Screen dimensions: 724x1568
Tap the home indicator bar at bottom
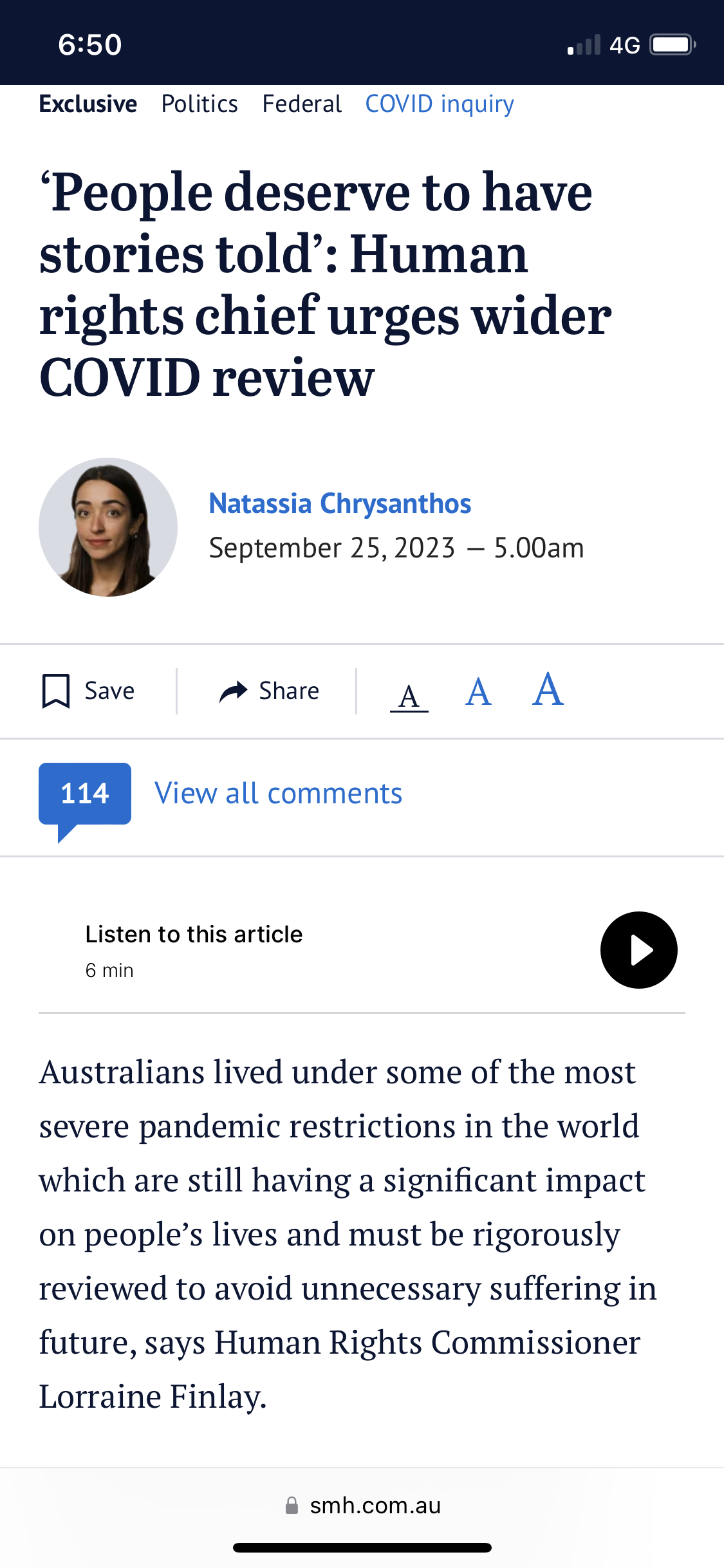pyautogui.click(x=362, y=1547)
